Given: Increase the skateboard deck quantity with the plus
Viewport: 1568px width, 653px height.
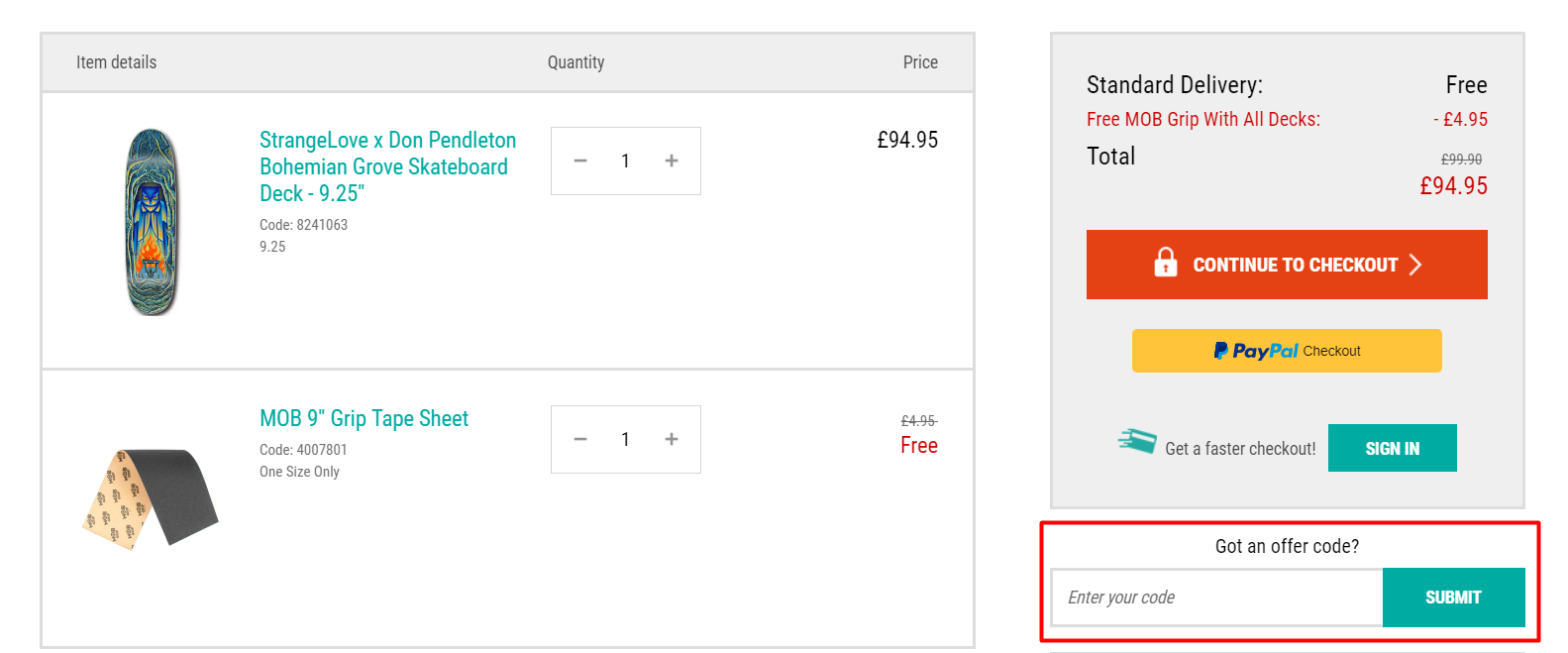Looking at the screenshot, I should (671, 160).
